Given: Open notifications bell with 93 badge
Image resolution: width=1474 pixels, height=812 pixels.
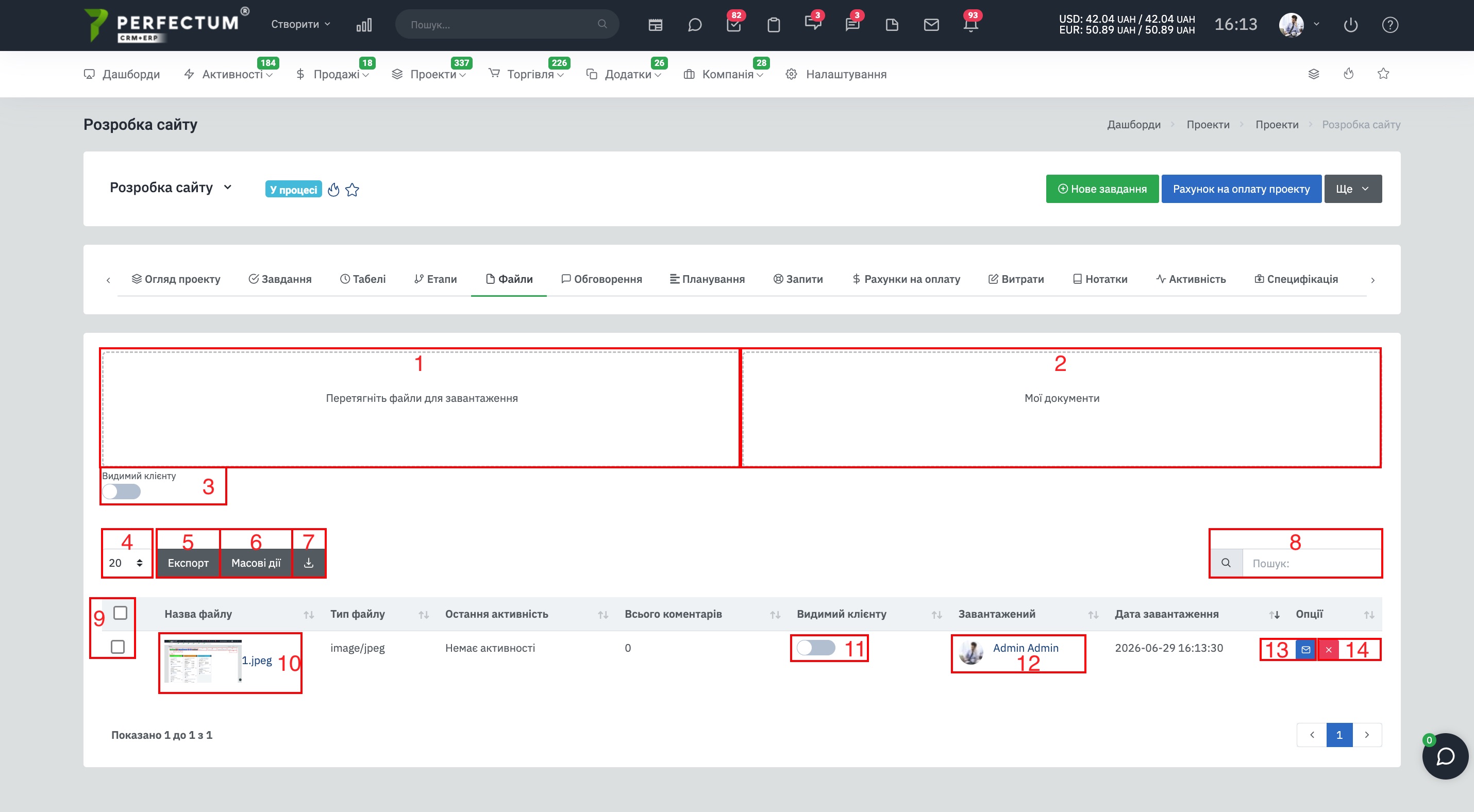Looking at the screenshot, I should (x=970, y=25).
